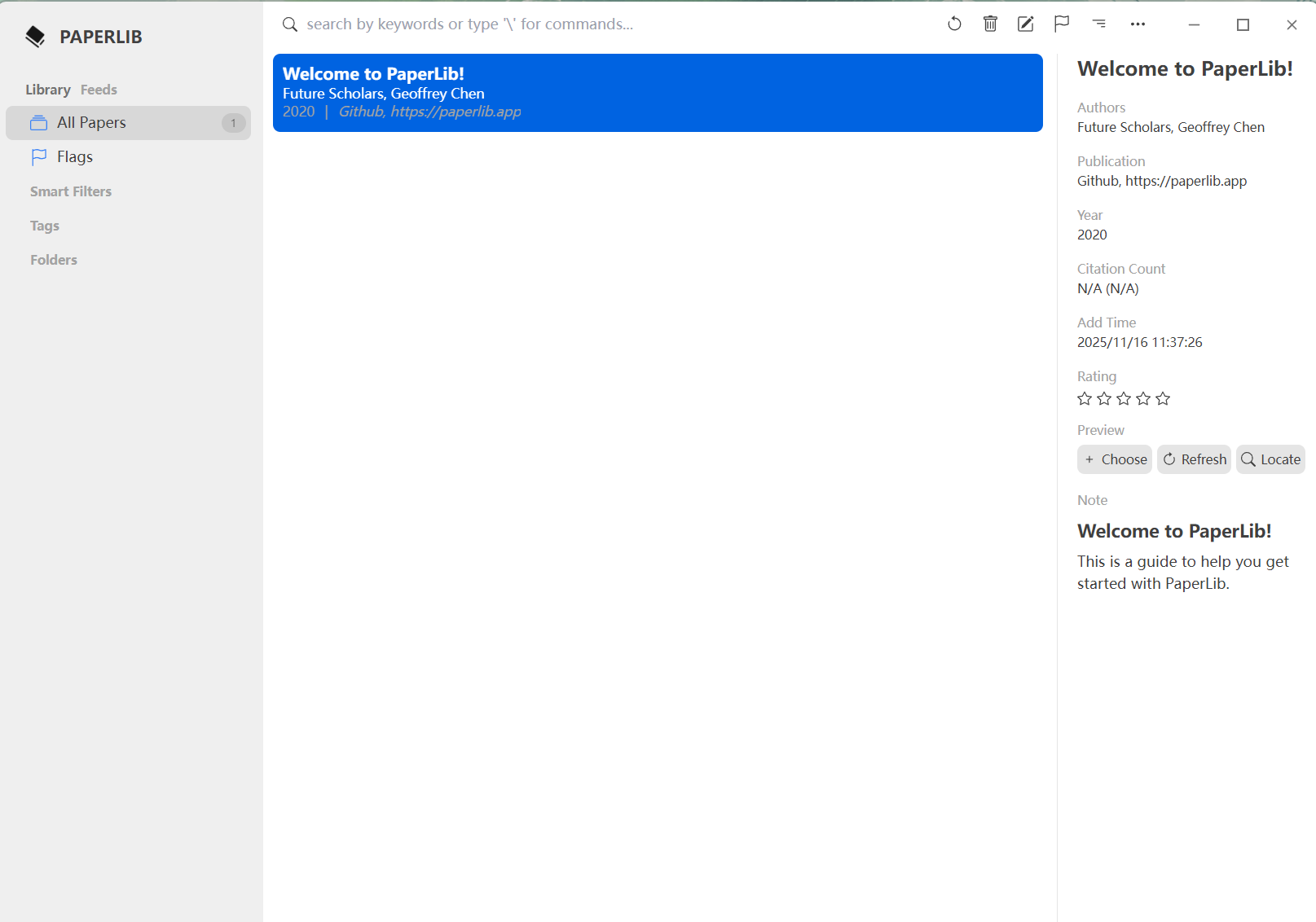Click the search magnifier icon
This screenshot has width=1316, height=922.
(x=289, y=24)
